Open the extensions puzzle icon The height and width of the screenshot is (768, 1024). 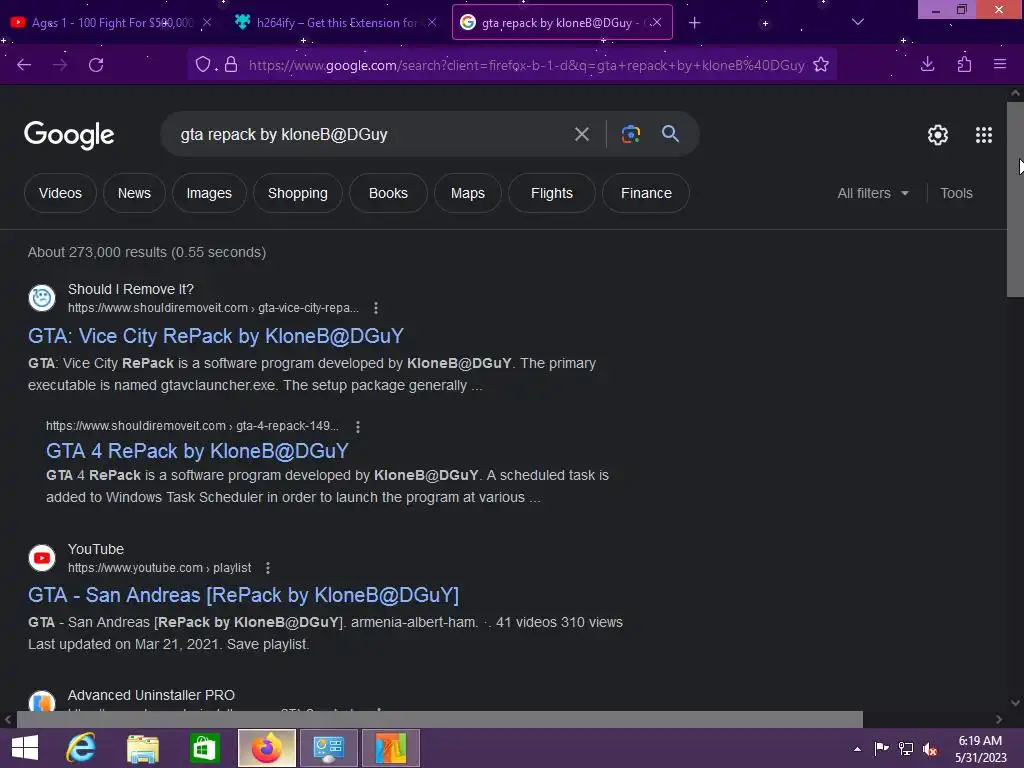click(x=964, y=64)
